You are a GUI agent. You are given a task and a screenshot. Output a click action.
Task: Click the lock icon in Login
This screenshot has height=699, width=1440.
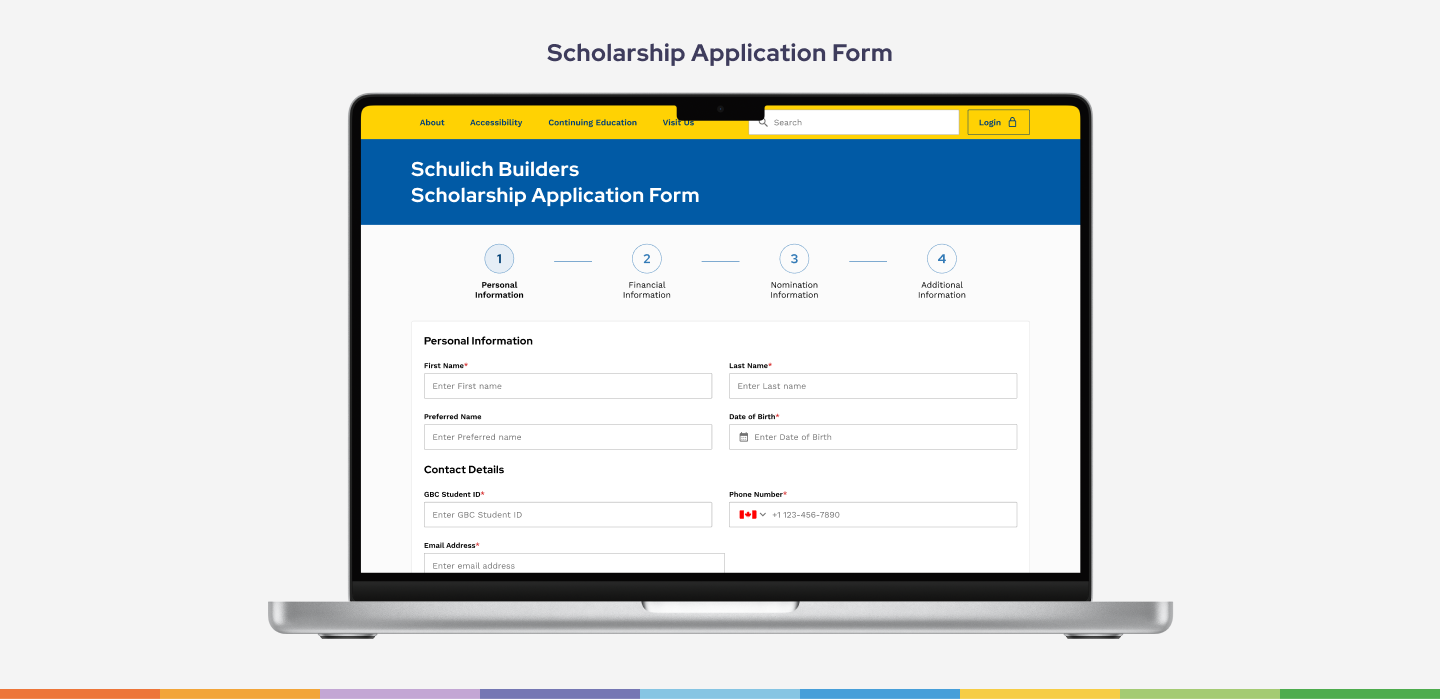1012,122
